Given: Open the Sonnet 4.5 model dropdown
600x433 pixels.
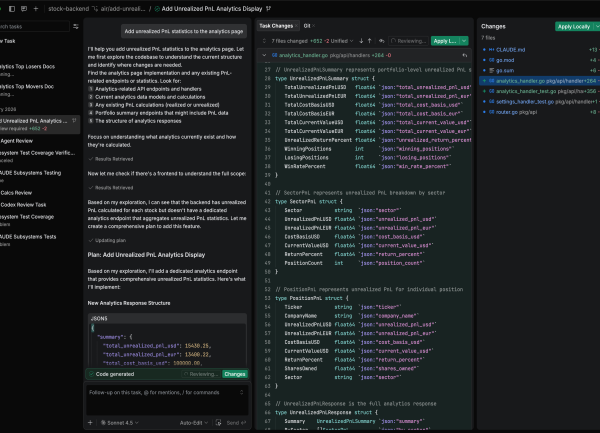Looking at the screenshot, I should click(x=119, y=423).
